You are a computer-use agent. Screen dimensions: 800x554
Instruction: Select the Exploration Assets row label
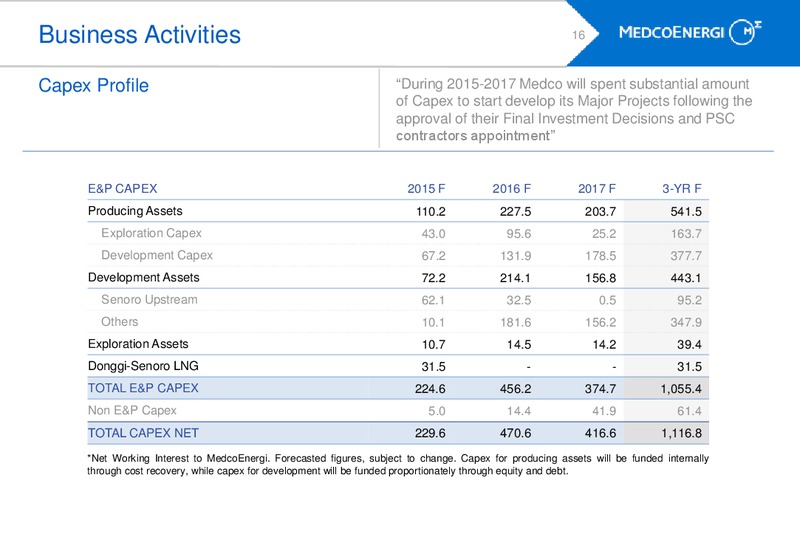[x=138, y=344]
